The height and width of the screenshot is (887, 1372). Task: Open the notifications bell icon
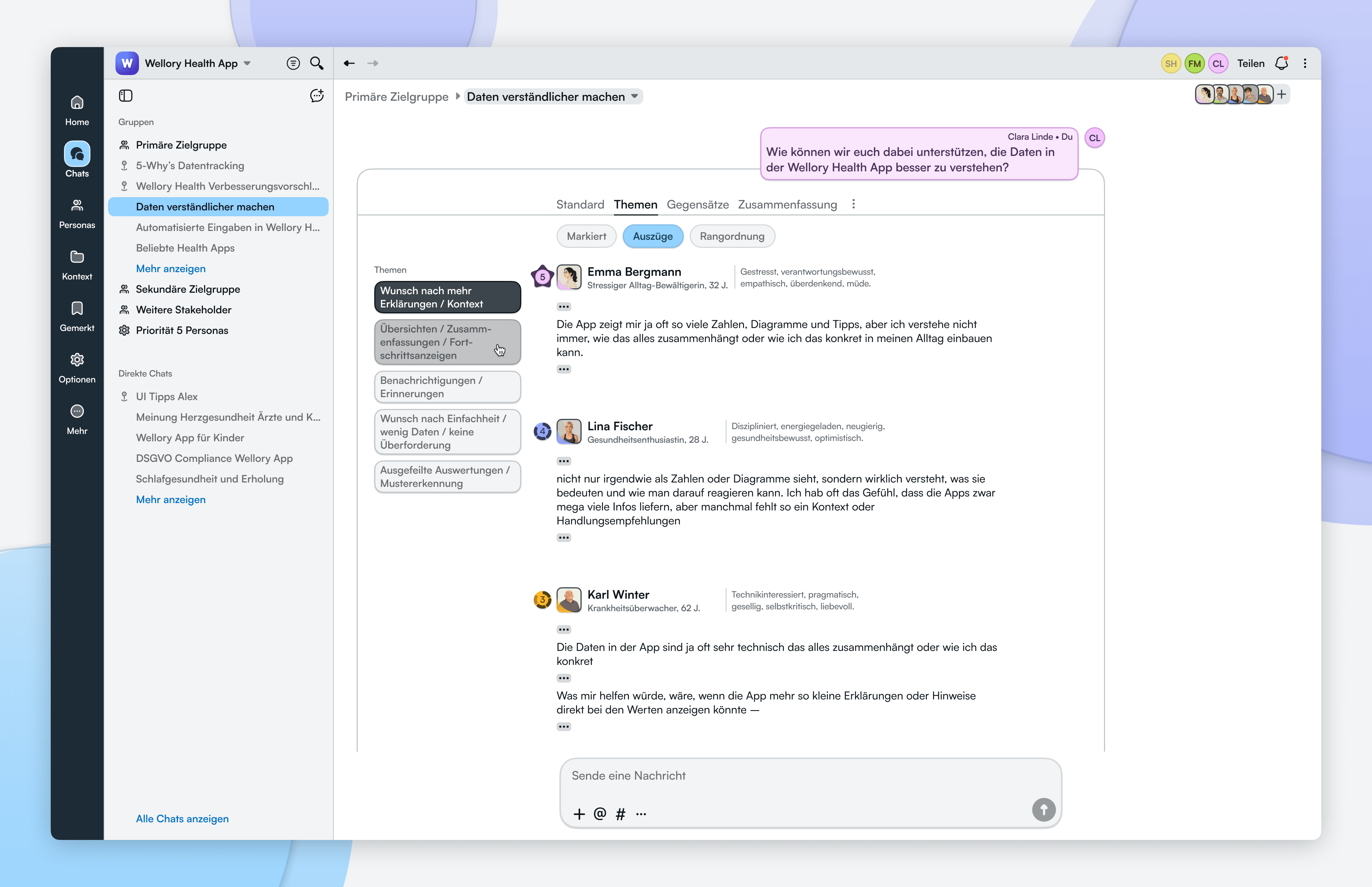click(1281, 63)
